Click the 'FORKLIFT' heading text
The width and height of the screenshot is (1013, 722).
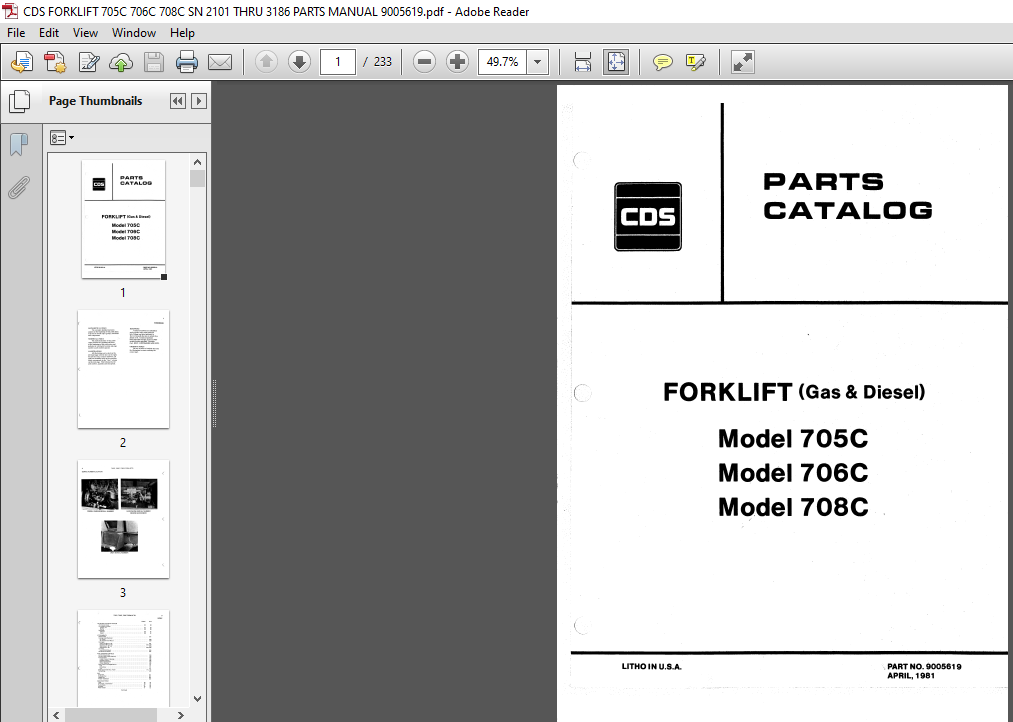point(727,392)
